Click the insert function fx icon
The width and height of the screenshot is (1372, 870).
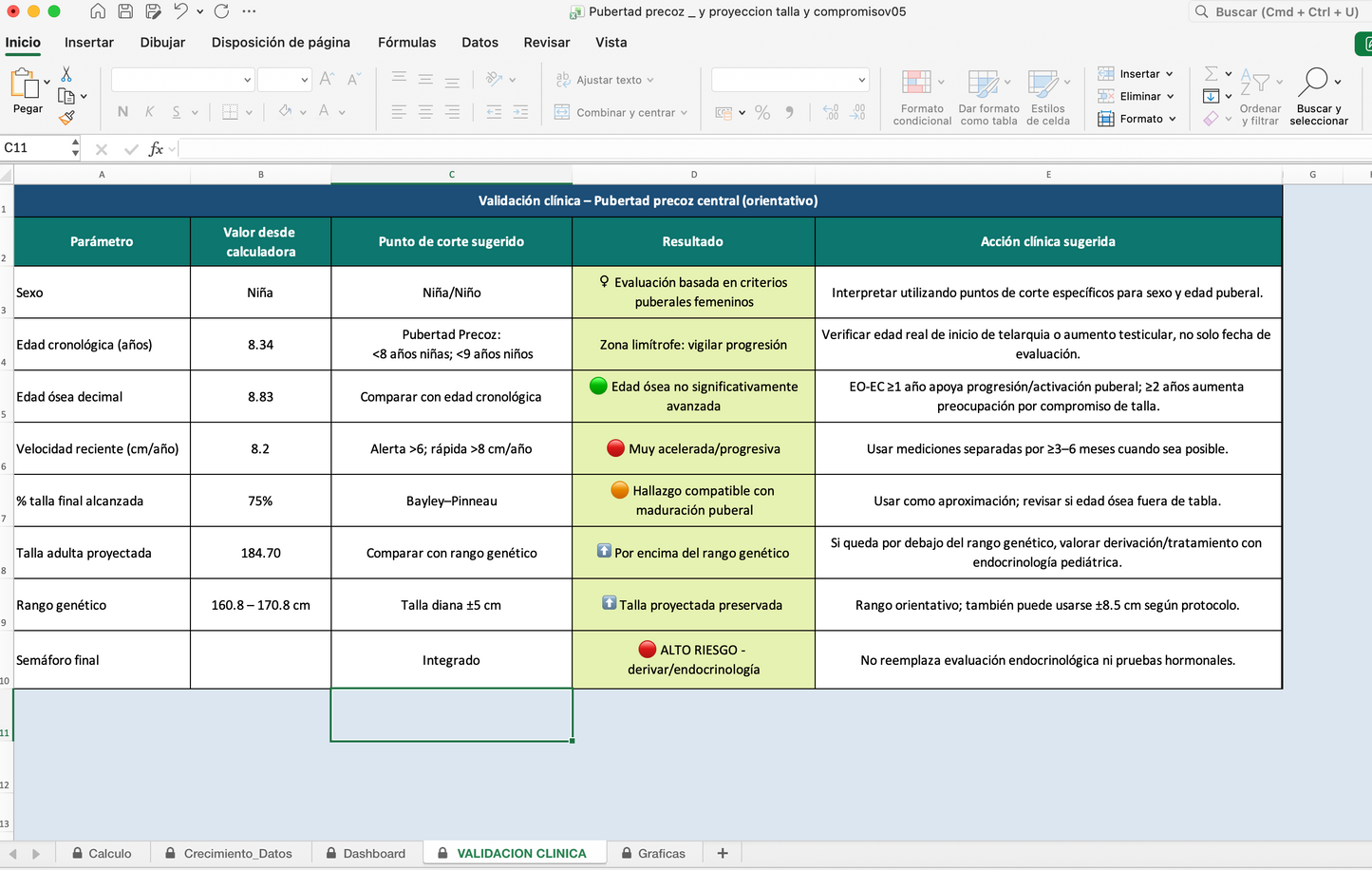[x=156, y=149]
